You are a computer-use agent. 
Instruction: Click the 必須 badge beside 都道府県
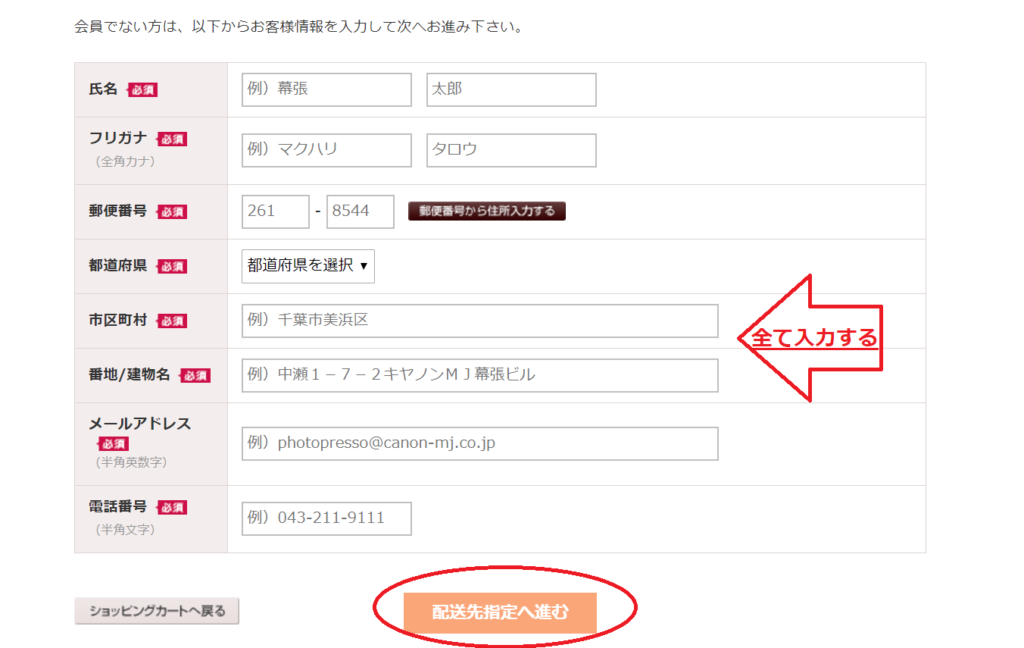(172, 267)
